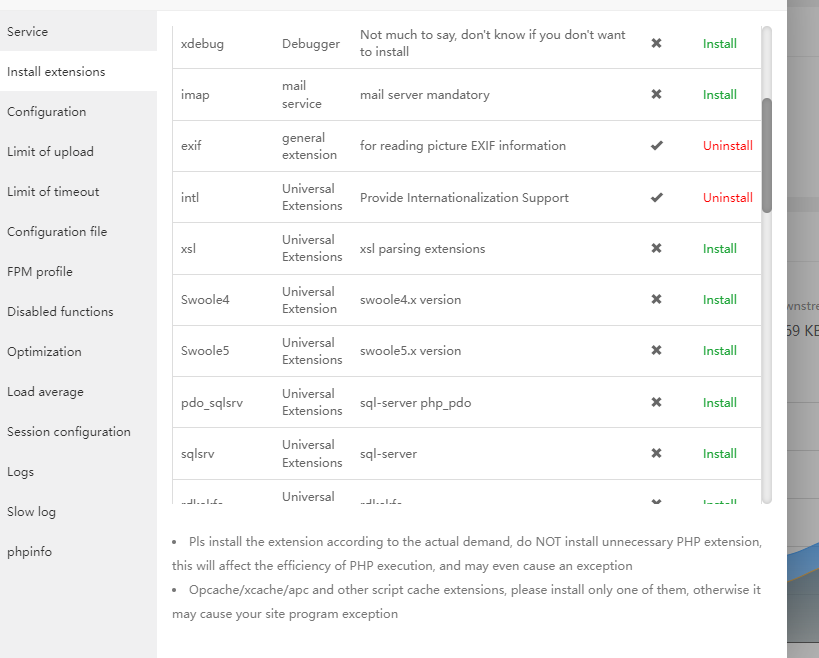Screen dimensions: 819x658
Task: Uninstall the exif extension
Action: [727, 145]
